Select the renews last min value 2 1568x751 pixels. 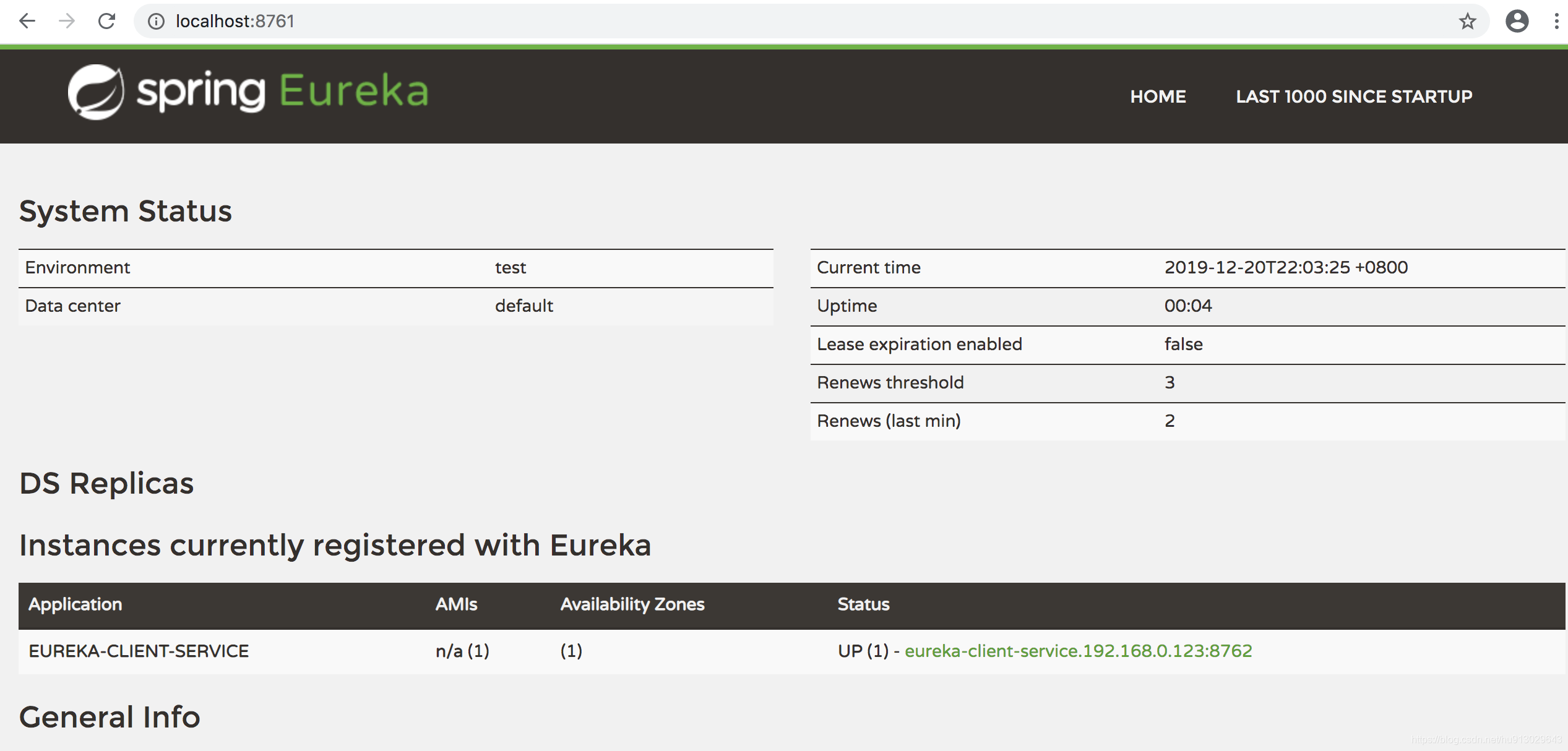pyautogui.click(x=1170, y=421)
